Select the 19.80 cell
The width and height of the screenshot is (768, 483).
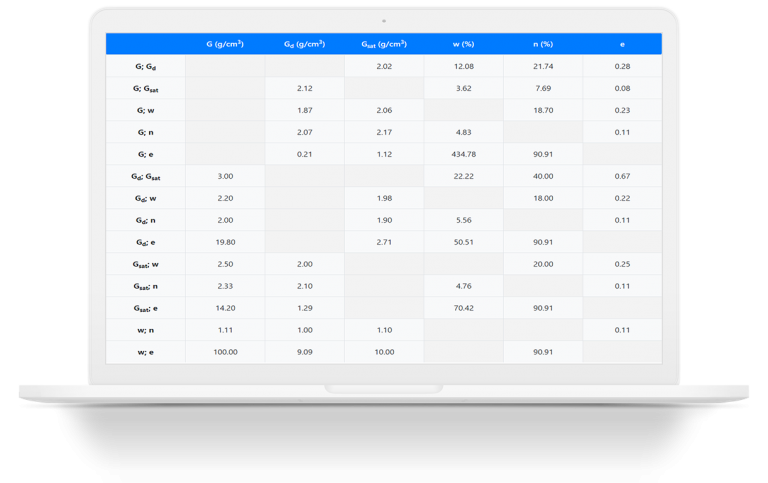[x=224, y=242]
